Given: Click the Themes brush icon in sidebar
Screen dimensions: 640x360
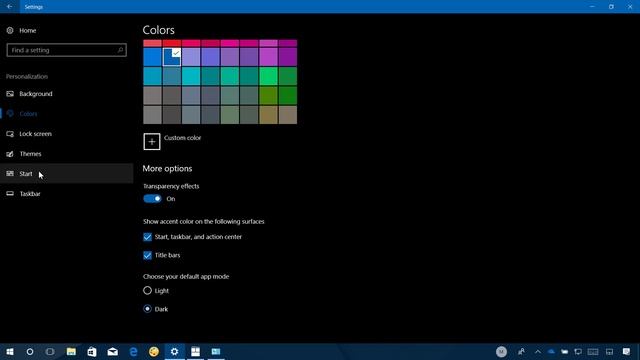Looking at the screenshot, I should pyautogui.click(x=10, y=154).
